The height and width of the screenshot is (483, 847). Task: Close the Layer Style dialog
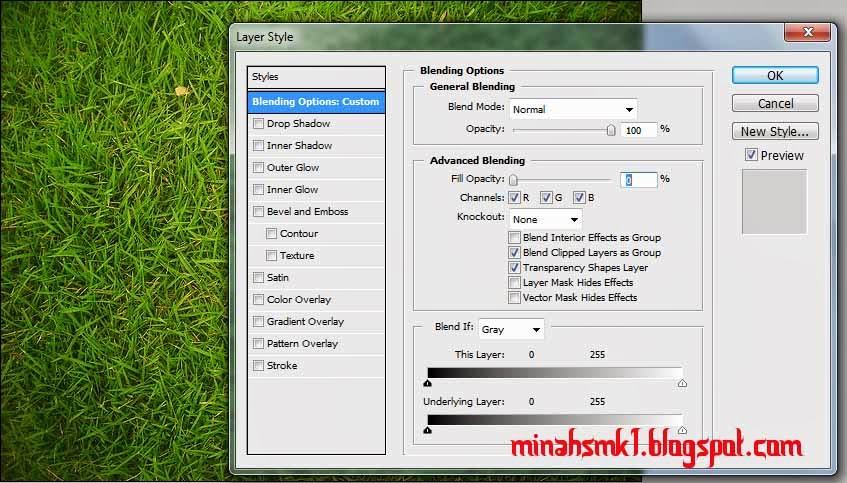[807, 32]
